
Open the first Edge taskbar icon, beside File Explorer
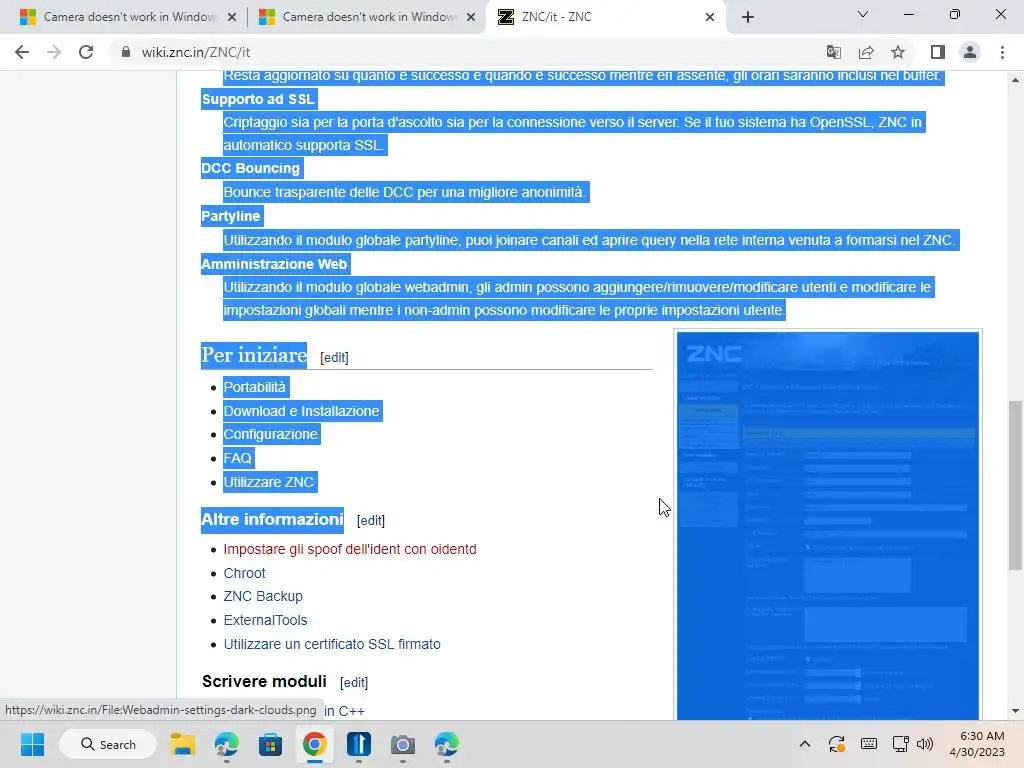click(227, 744)
